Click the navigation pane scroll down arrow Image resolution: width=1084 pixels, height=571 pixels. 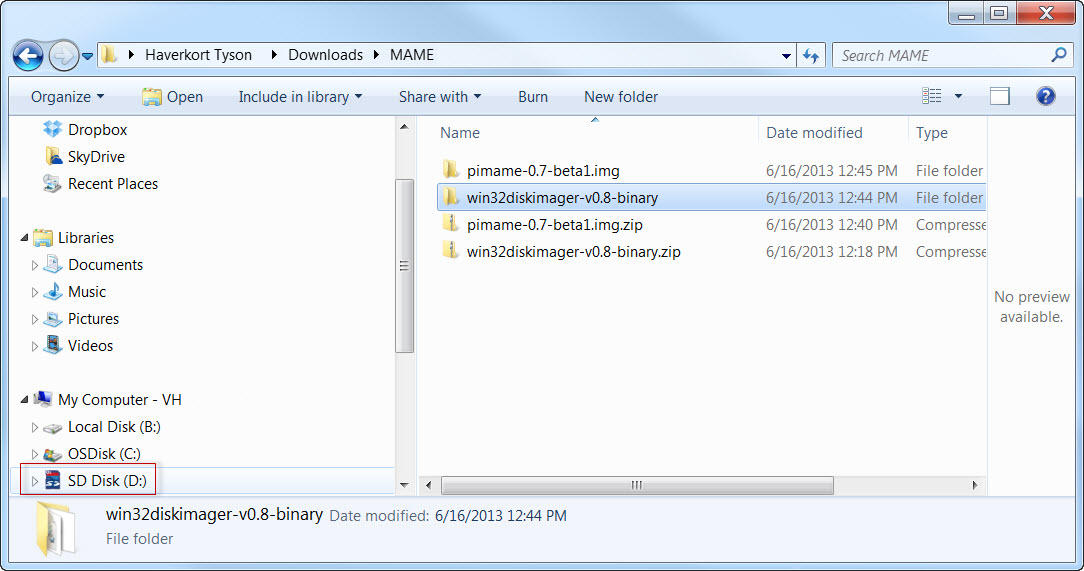(x=404, y=485)
